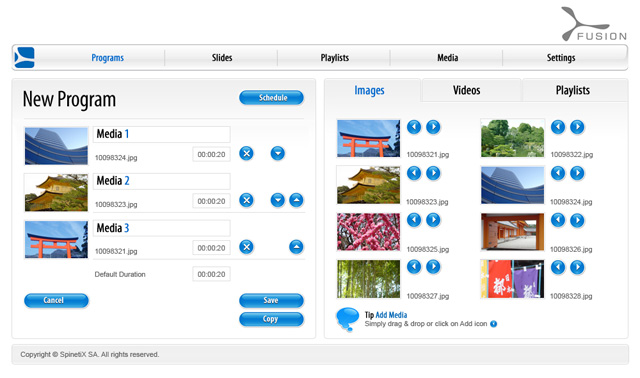
Task: Switch to the Playlists tab in media panel
Action: (573, 90)
